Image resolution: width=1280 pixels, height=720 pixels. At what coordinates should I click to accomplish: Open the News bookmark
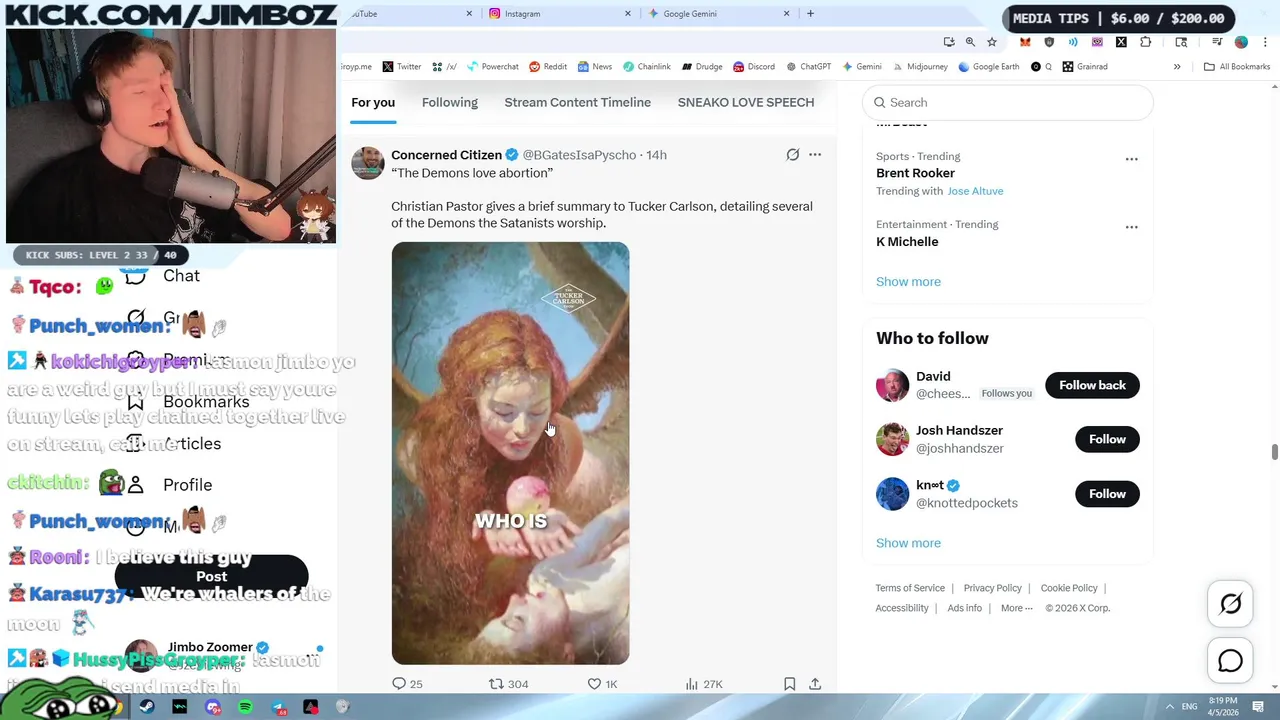click(x=594, y=67)
